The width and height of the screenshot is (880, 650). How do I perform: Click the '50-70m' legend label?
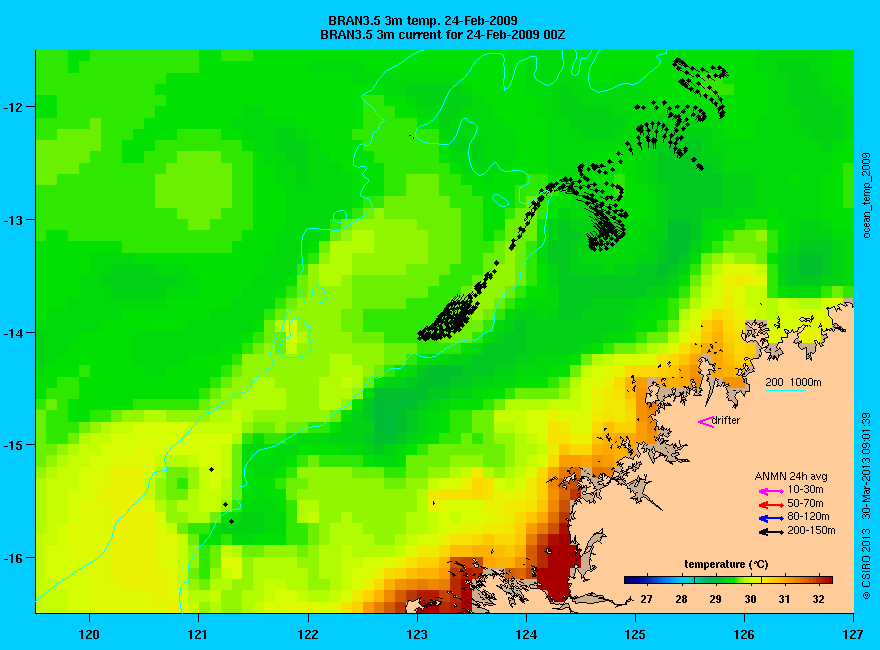click(x=805, y=503)
